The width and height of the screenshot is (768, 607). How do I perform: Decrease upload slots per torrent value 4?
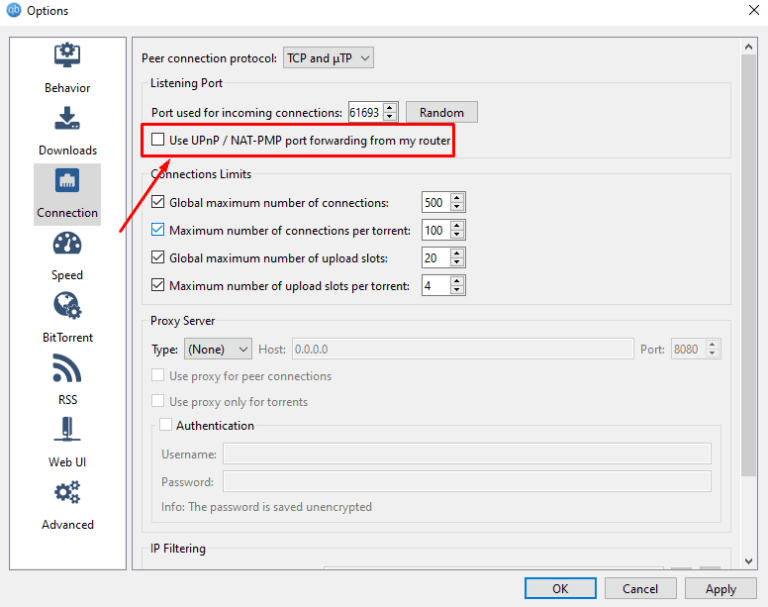(457, 290)
